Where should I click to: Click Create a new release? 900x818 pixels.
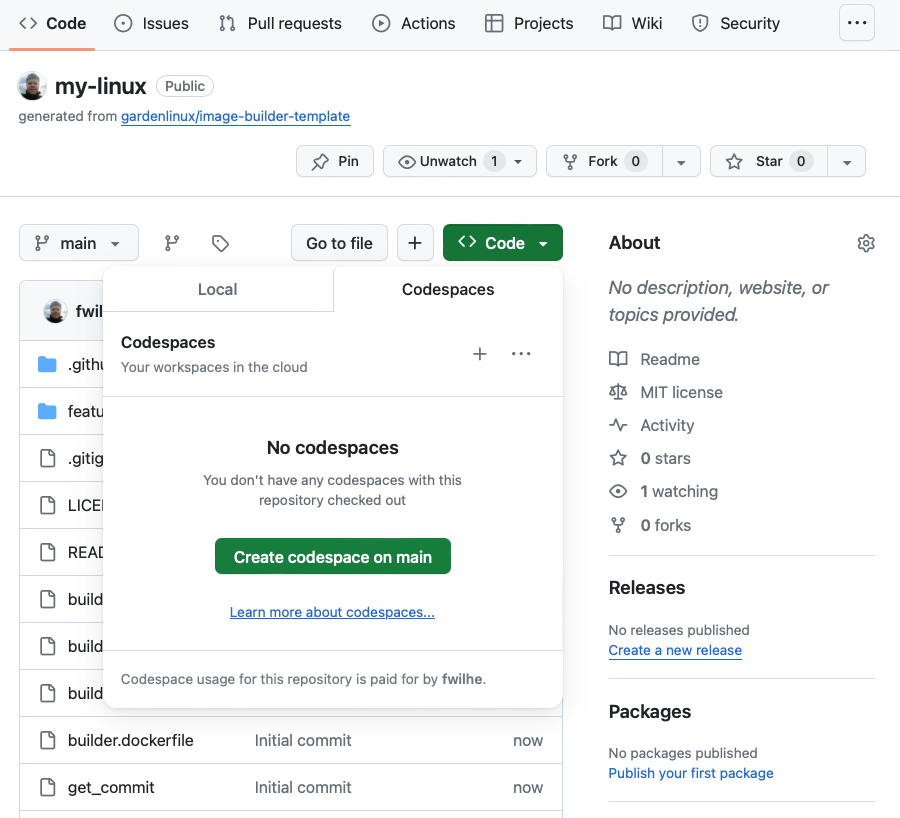pos(675,650)
